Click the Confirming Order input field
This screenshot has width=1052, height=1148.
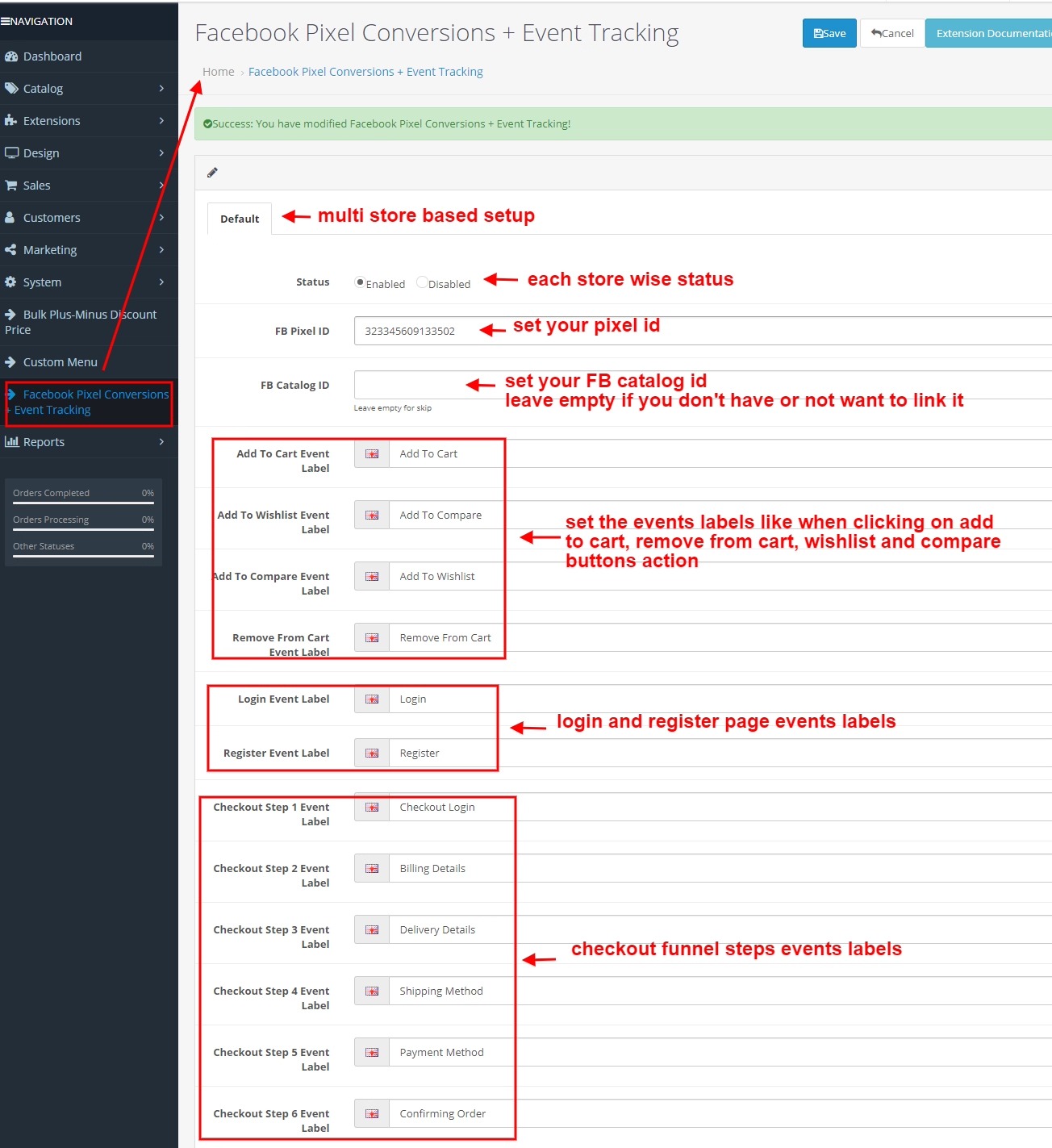click(720, 1114)
